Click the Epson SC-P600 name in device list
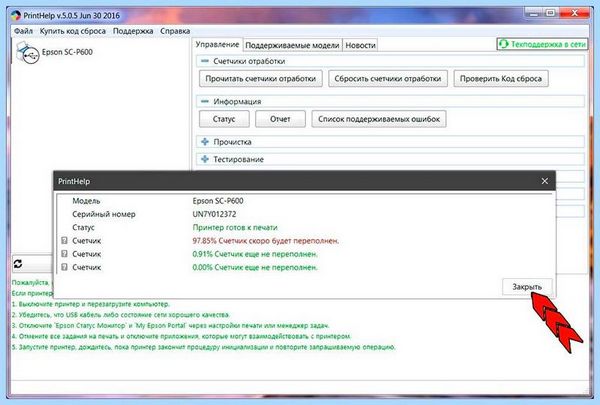This screenshot has width=600, height=405. point(67,52)
